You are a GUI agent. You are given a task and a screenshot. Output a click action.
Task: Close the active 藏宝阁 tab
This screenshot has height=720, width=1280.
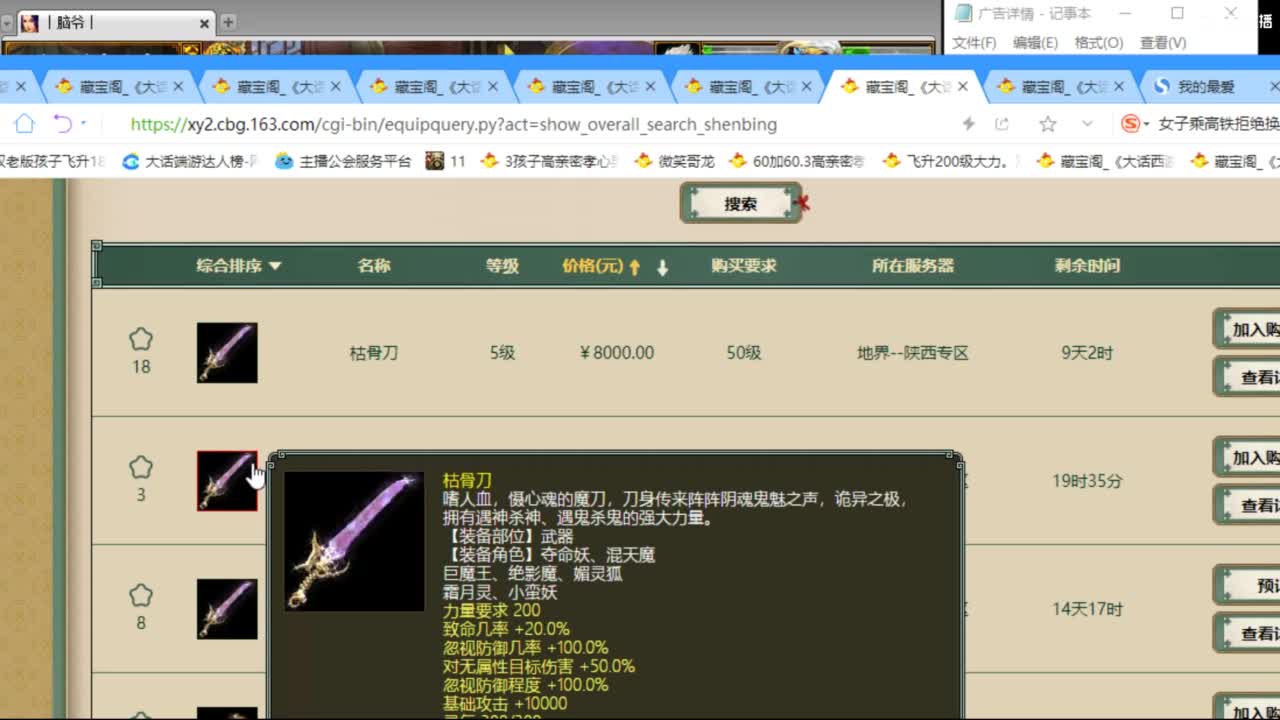click(x=962, y=87)
